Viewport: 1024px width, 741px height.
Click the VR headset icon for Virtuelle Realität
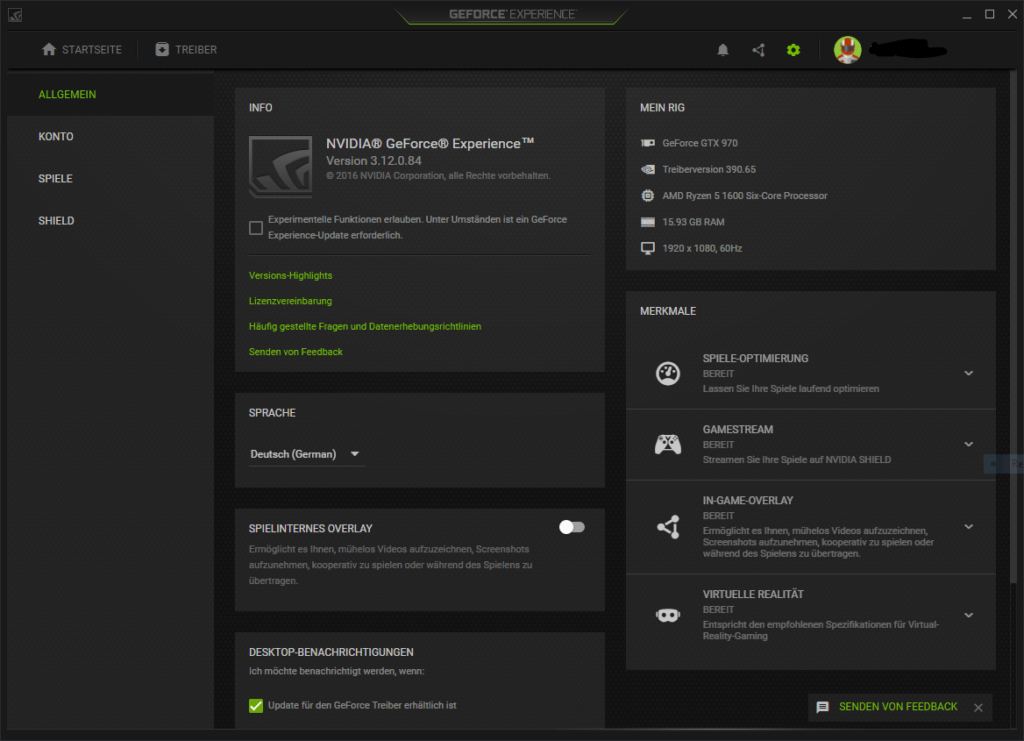[x=667, y=615]
